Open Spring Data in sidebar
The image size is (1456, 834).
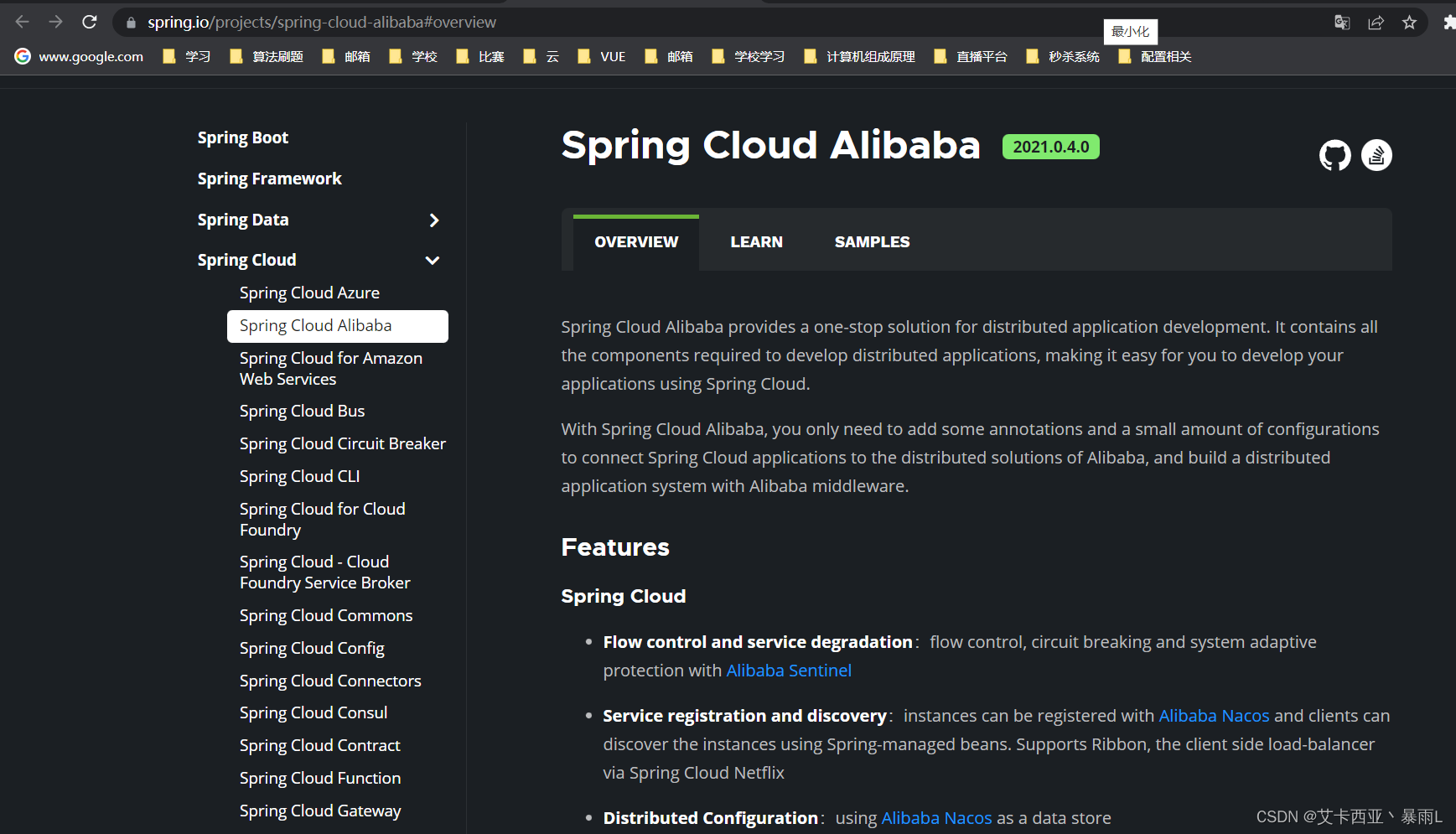pyautogui.click(x=243, y=220)
